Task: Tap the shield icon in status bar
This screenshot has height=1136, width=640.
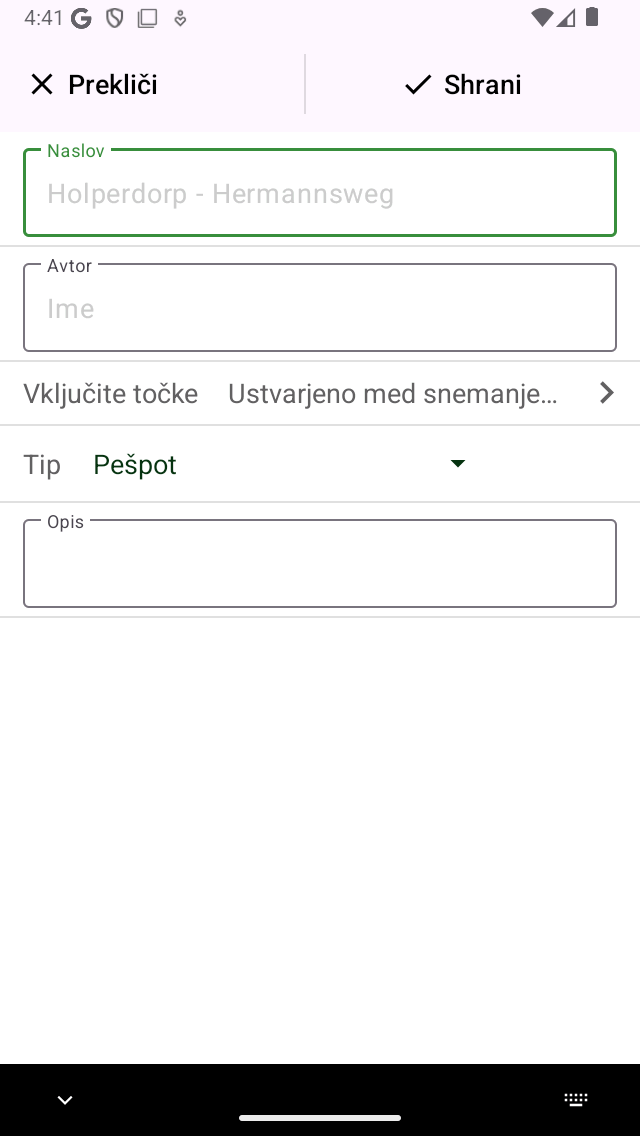Action: 115,18
